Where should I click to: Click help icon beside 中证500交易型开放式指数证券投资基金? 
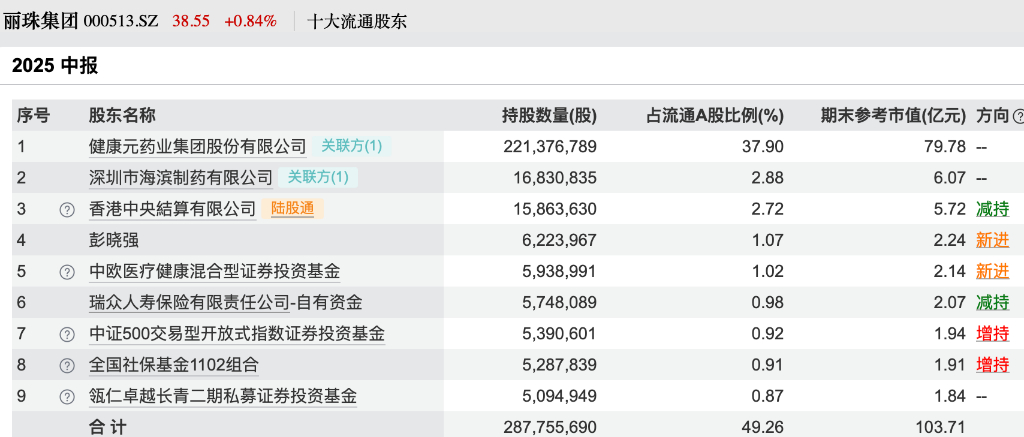coord(67,335)
